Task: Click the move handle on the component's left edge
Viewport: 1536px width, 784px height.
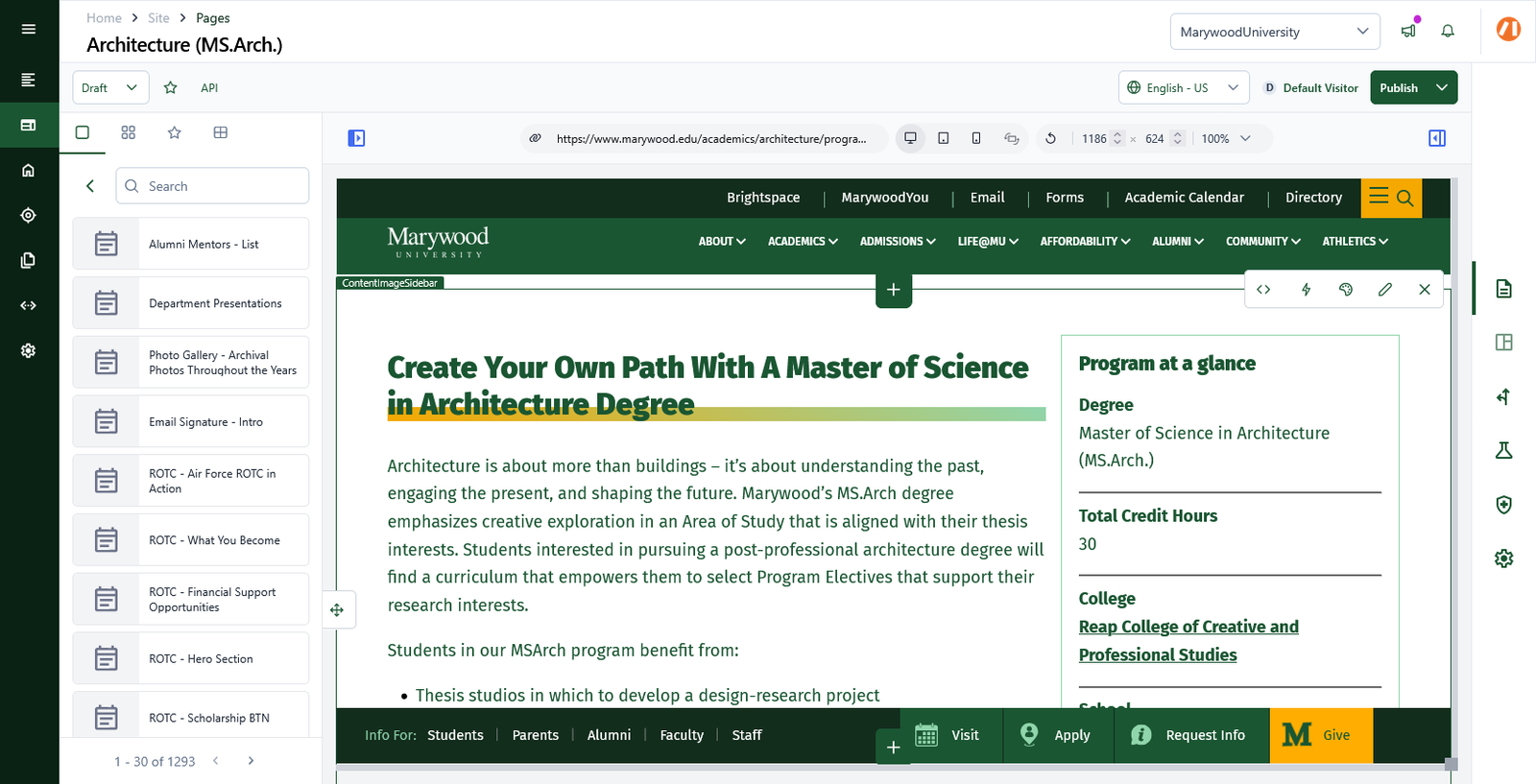Action: tap(337, 609)
